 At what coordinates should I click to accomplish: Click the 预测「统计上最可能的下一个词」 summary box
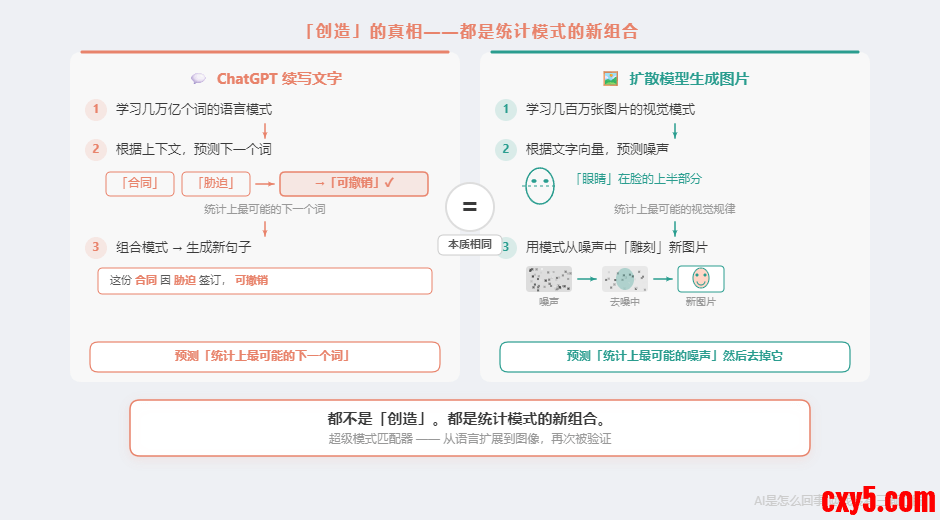point(265,356)
